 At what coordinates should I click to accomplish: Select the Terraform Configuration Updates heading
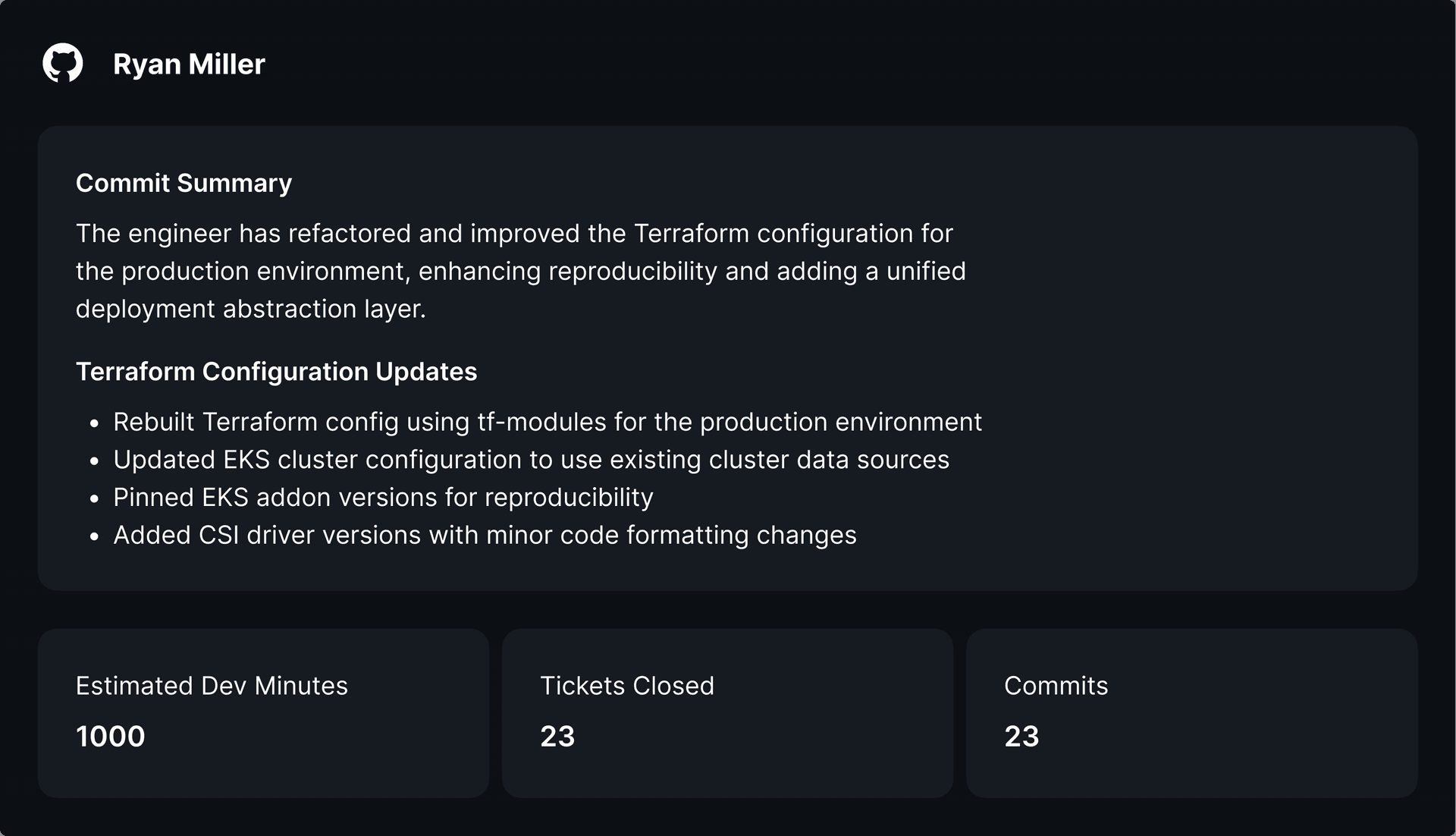pyautogui.click(x=276, y=372)
